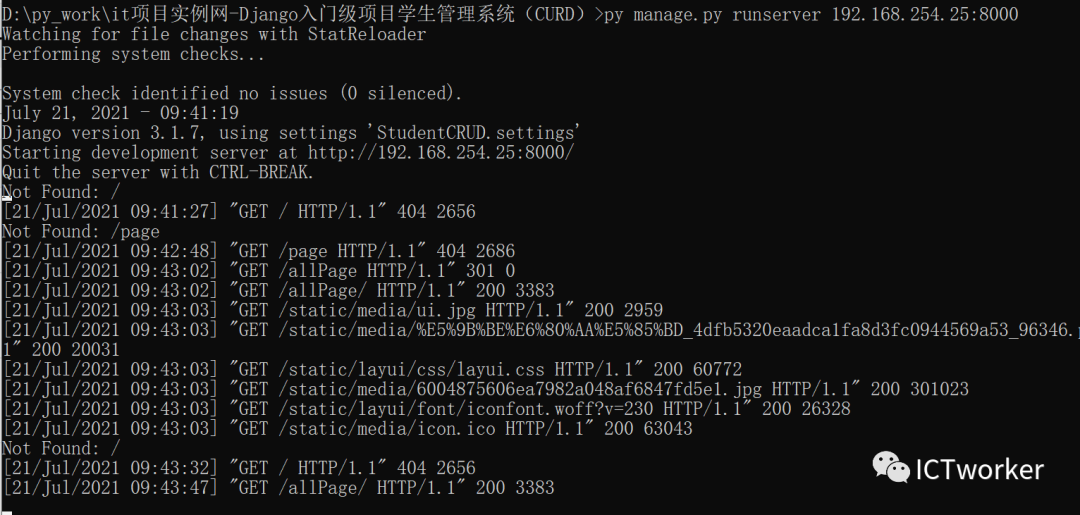Click the '09:43:32 GET / 404 2656' log entry
The width and height of the screenshot is (1080, 515).
click(x=239, y=468)
